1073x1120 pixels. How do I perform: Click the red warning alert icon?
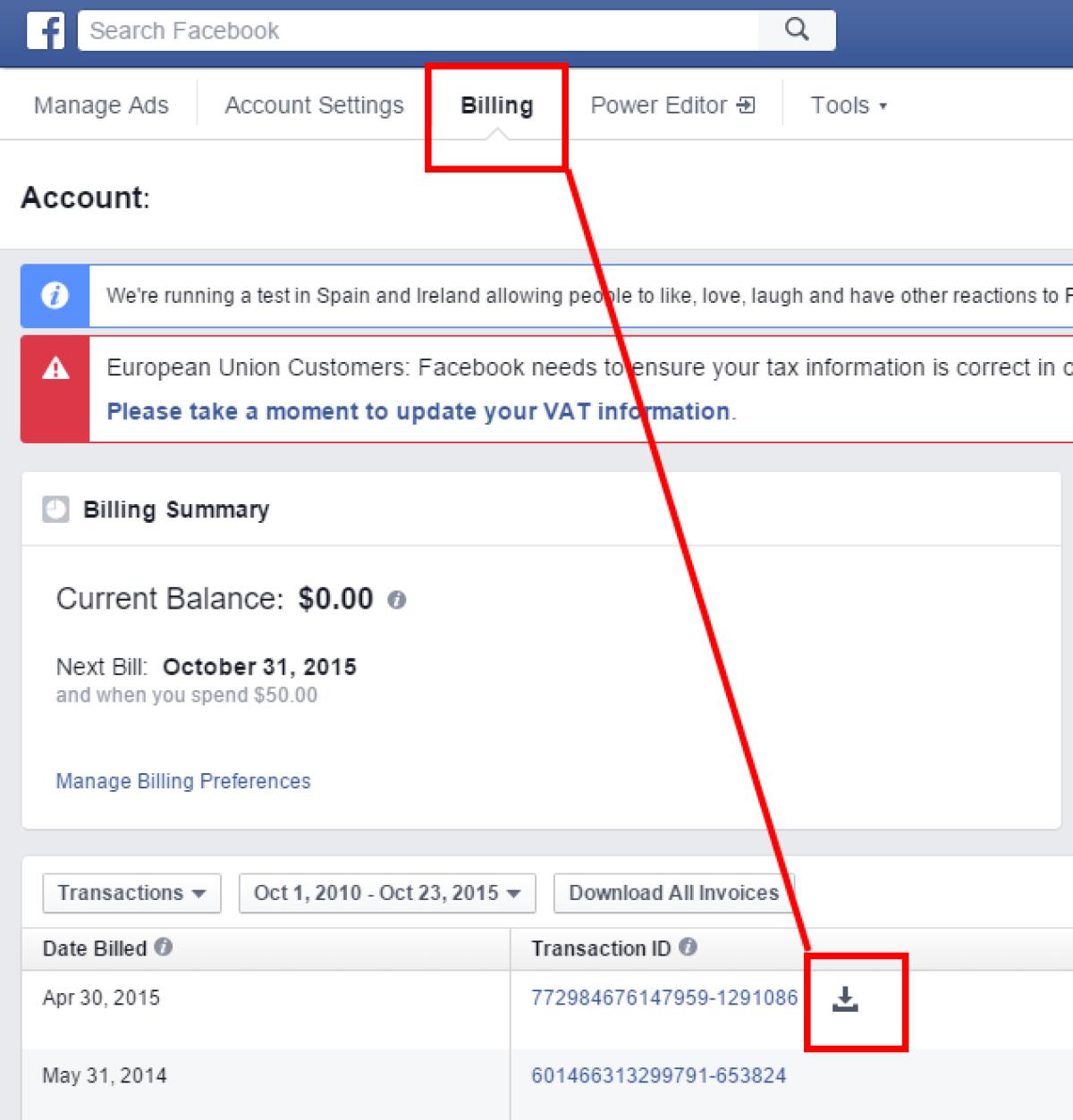55,367
